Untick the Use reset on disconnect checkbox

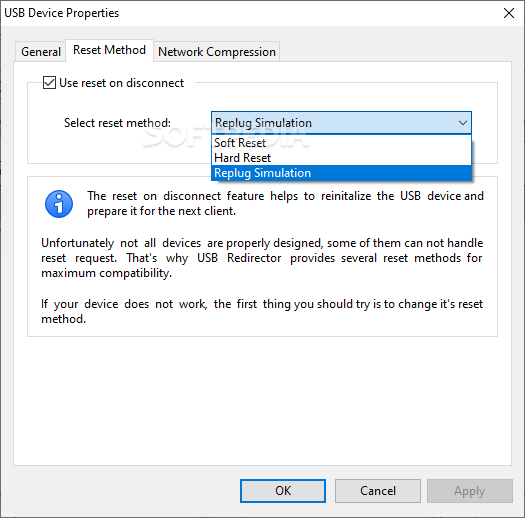pyautogui.click(x=49, y=82)
